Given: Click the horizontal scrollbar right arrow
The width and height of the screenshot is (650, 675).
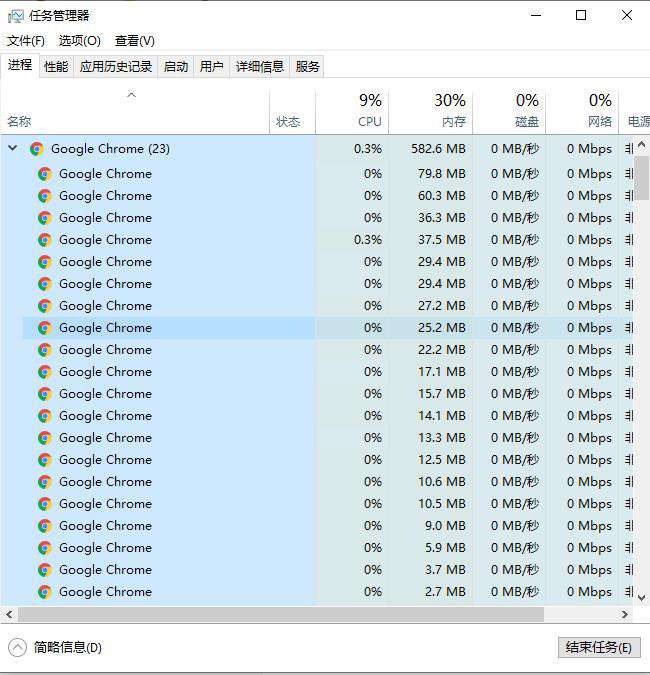Looking at the screenshot, I should click(x=625, y=614).
